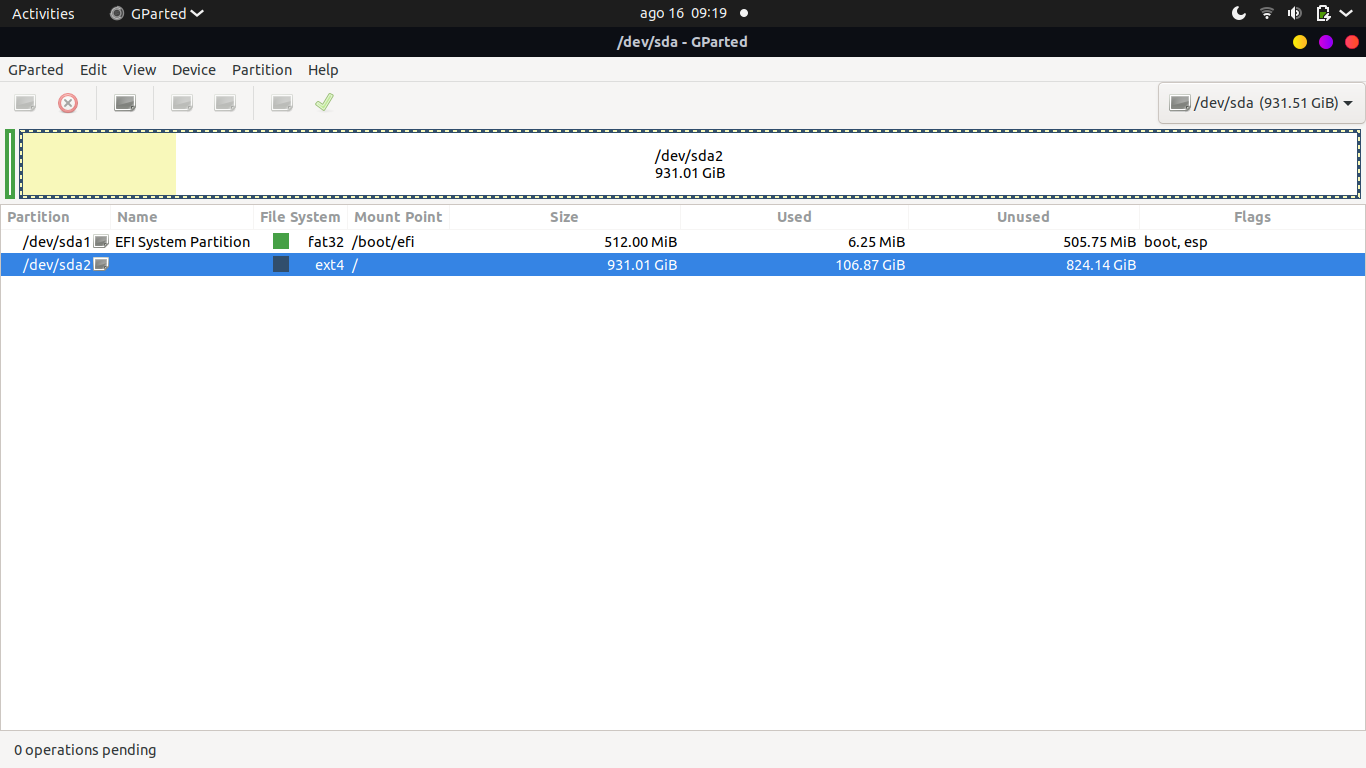Click the File System column header
Screen dimensions: 1366x768
point(301,217)
